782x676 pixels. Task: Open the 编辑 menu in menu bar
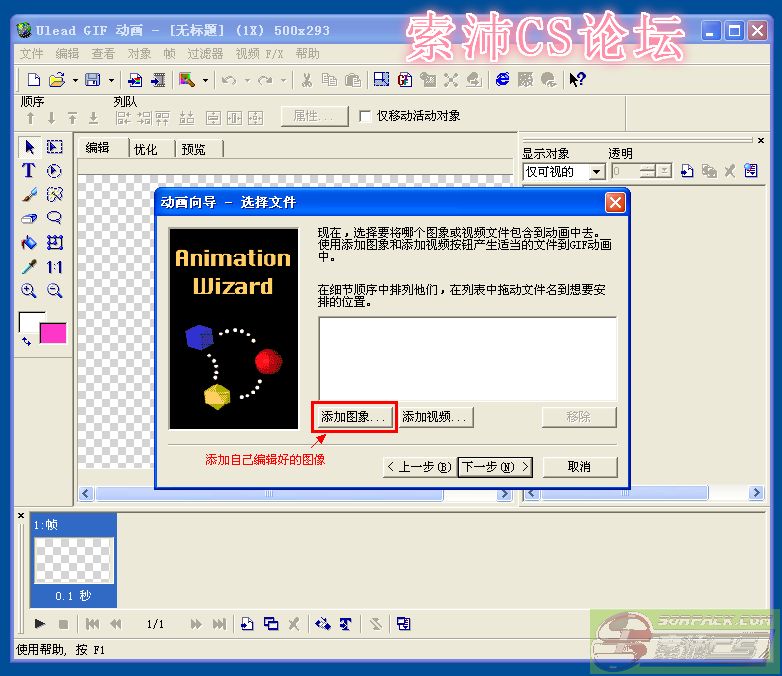click(67, 53)
